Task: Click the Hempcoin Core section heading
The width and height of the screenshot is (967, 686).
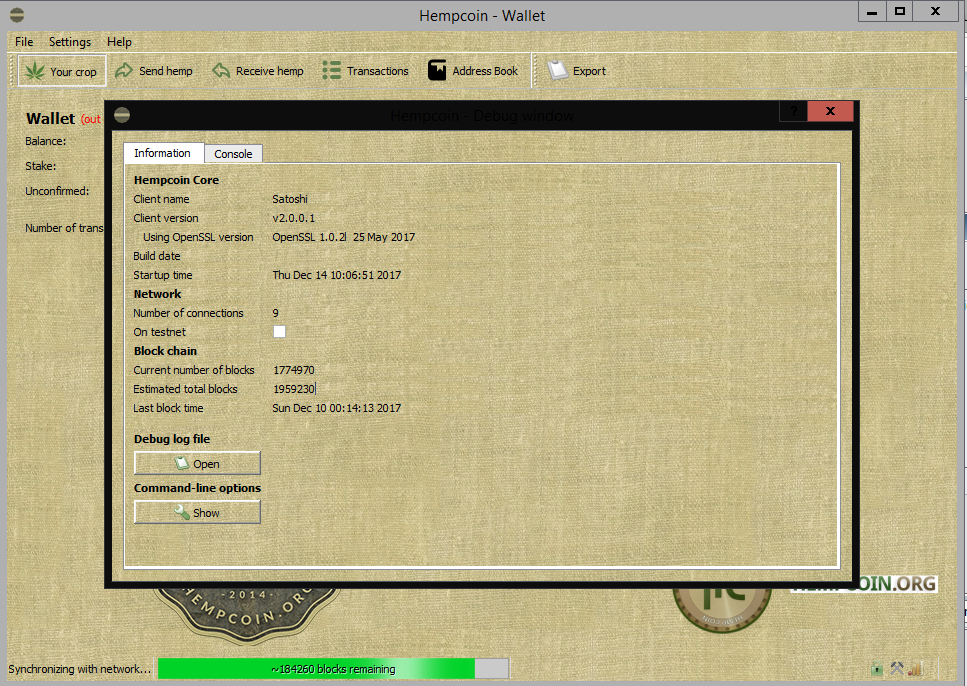Action: (x=176, y=180)
